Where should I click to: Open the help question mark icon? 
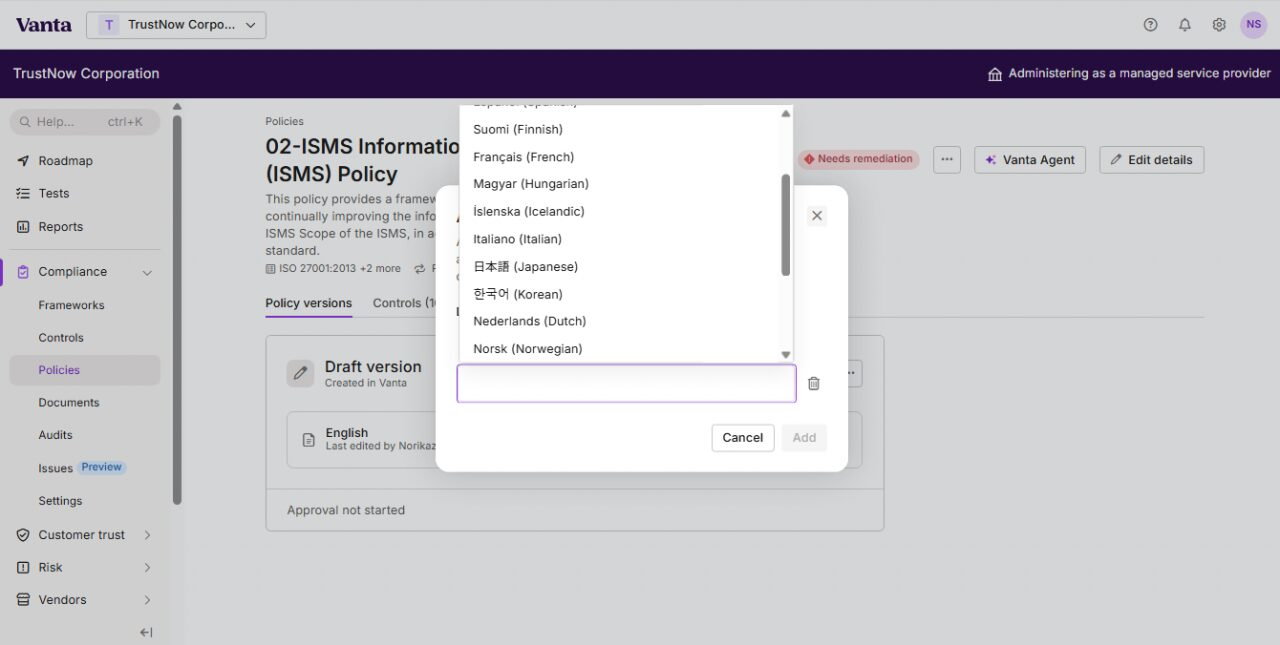pyautogui.click(x=1150, y=25)
